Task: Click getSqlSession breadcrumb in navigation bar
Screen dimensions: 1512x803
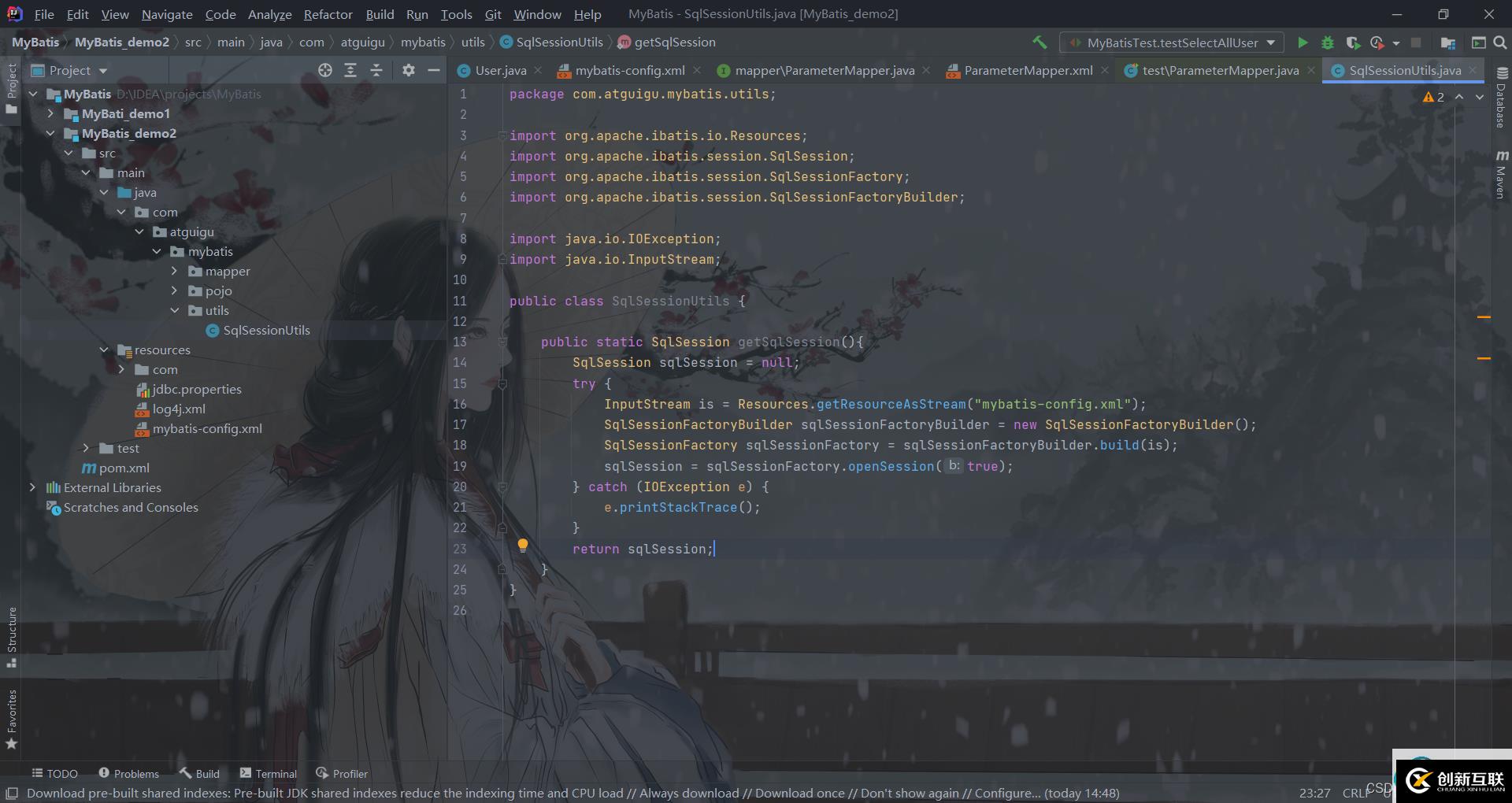Action: tap(674, 43)
